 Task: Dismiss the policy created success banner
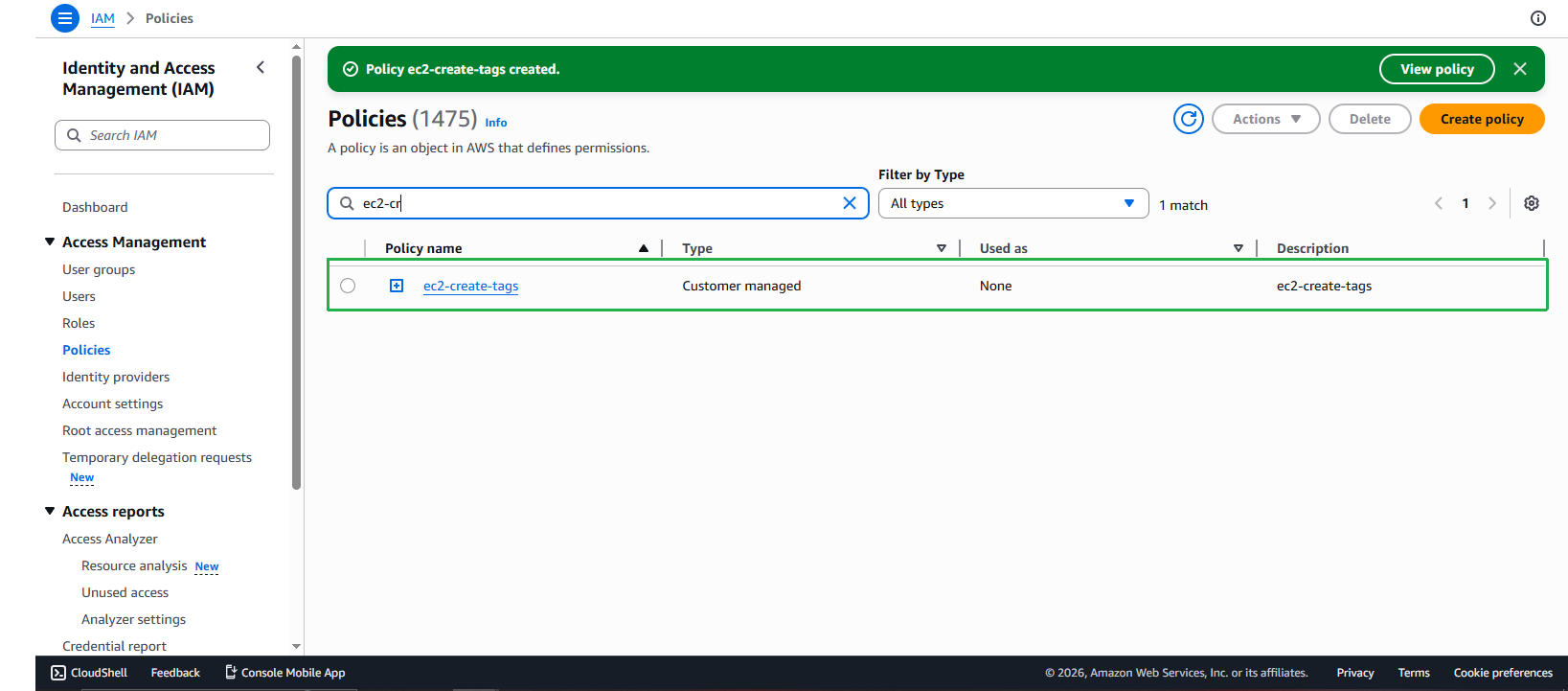pyautogui.click(x=1520, y=69)
